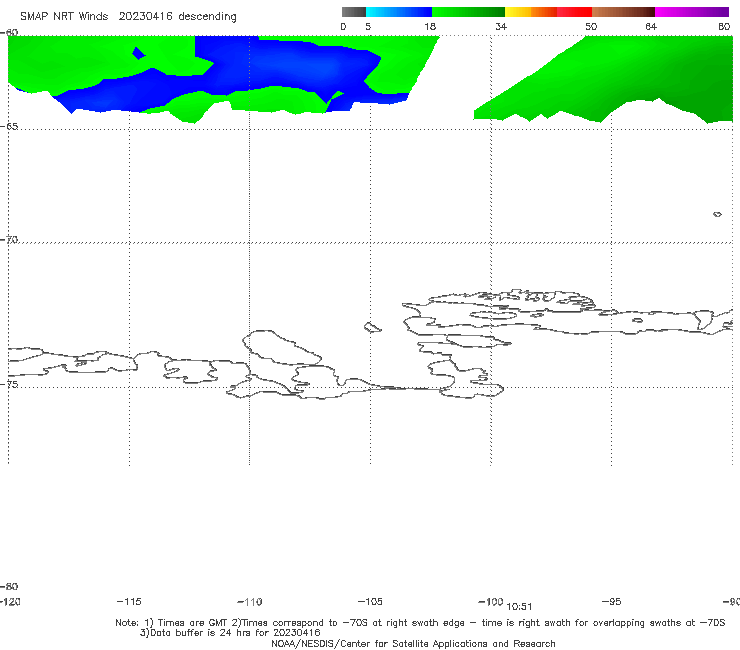740x650 pixels.
Task: Click the longitude label '-100'
Action: click(x=491, y=601)
